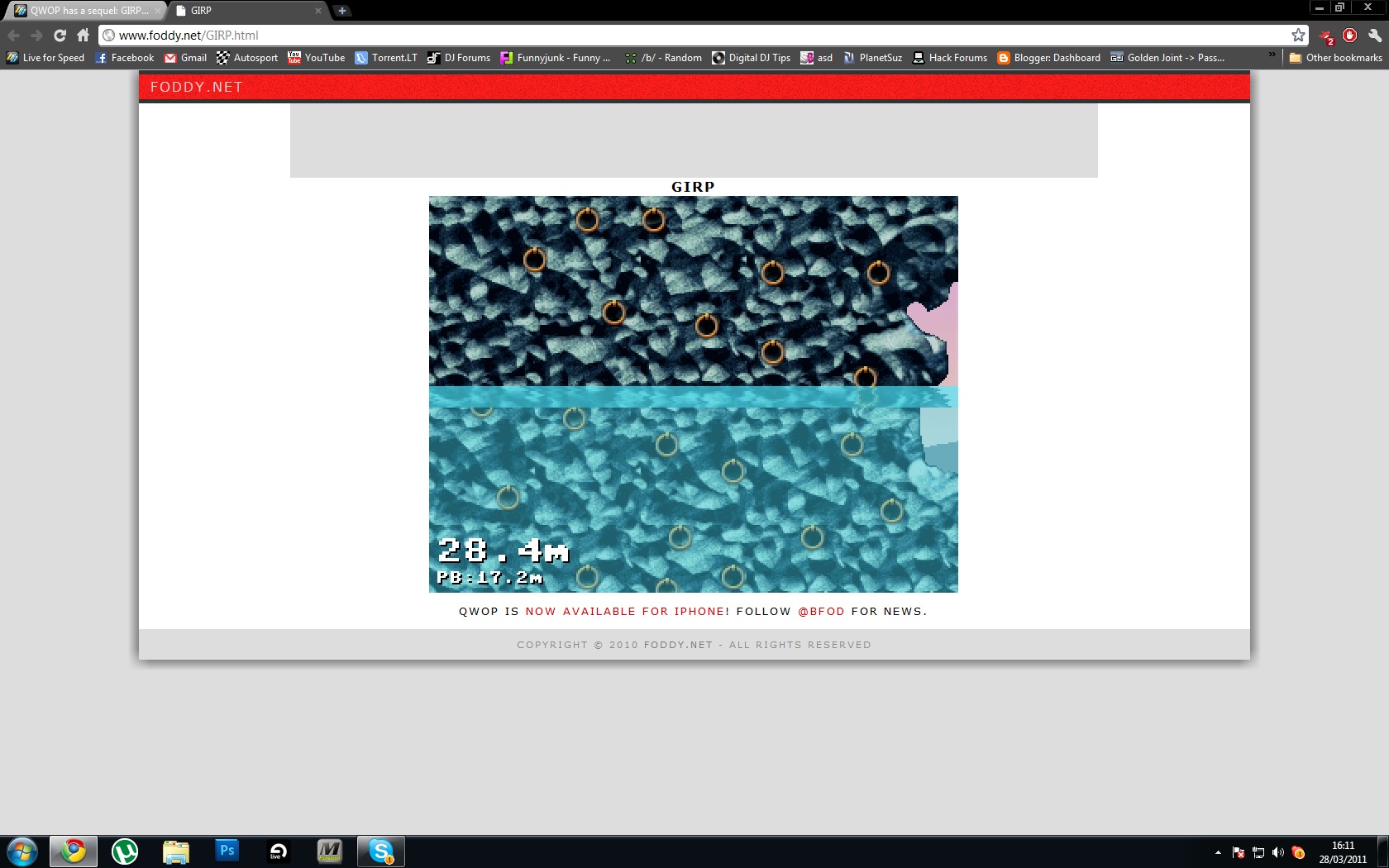Close the QWOP has a sequel tab
The image size is (1389, 868).
coord(158,11)
